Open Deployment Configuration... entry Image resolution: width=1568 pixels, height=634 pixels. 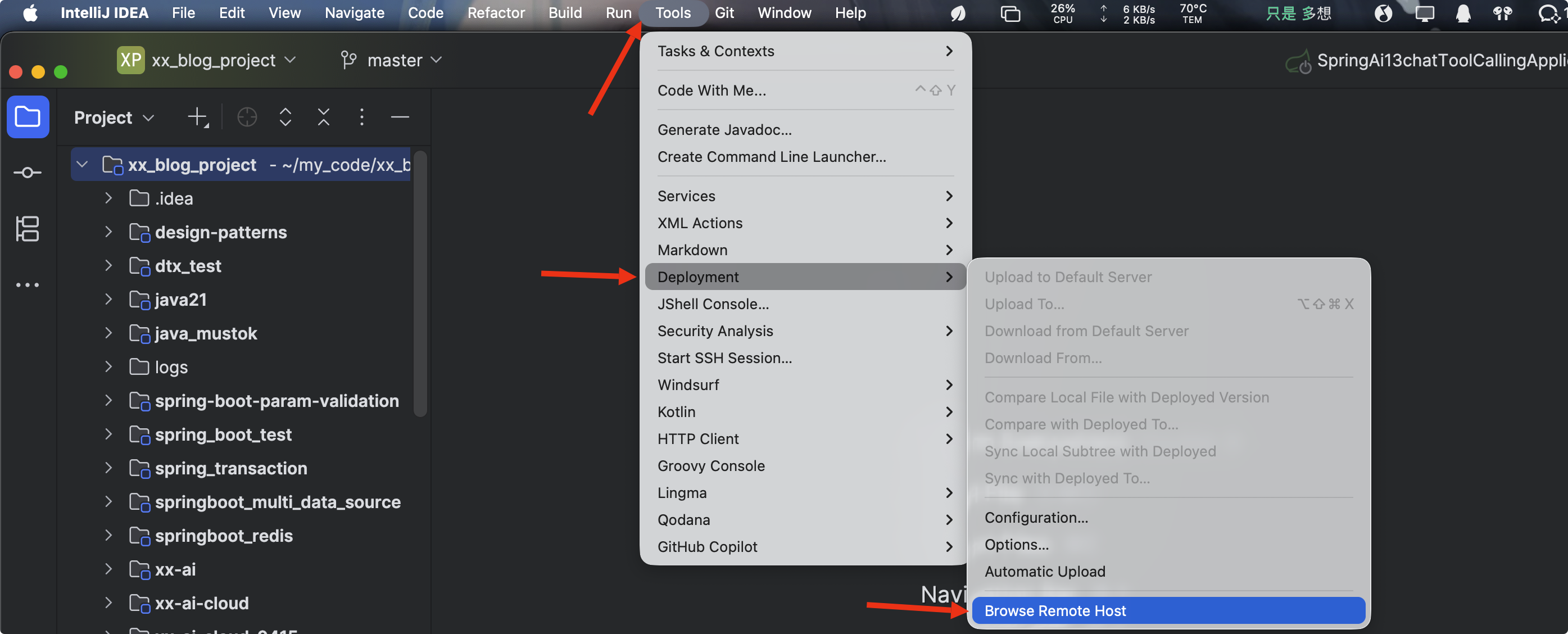point(1168,517)
